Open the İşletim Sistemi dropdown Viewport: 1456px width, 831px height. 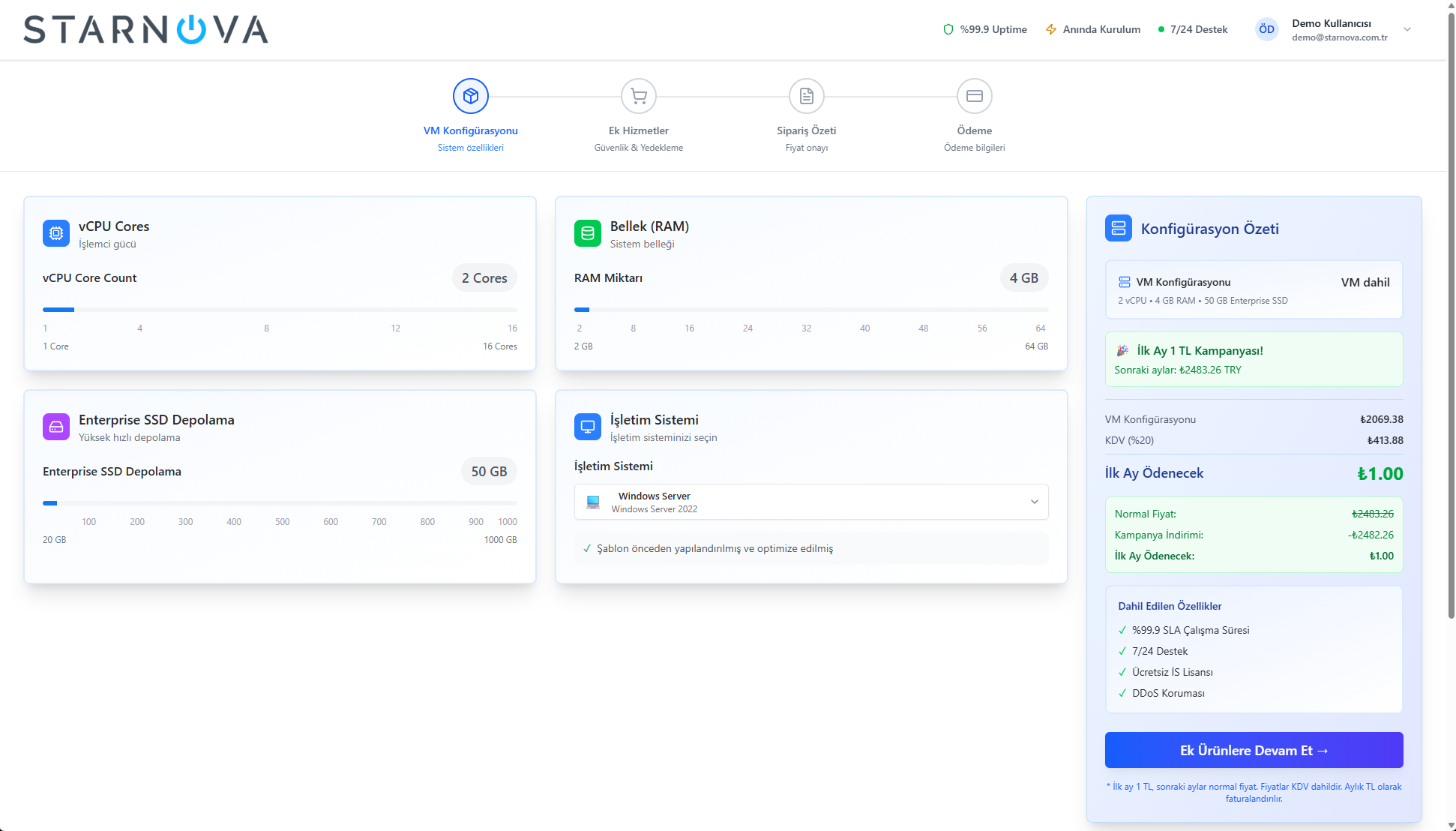tap(810, 502)
